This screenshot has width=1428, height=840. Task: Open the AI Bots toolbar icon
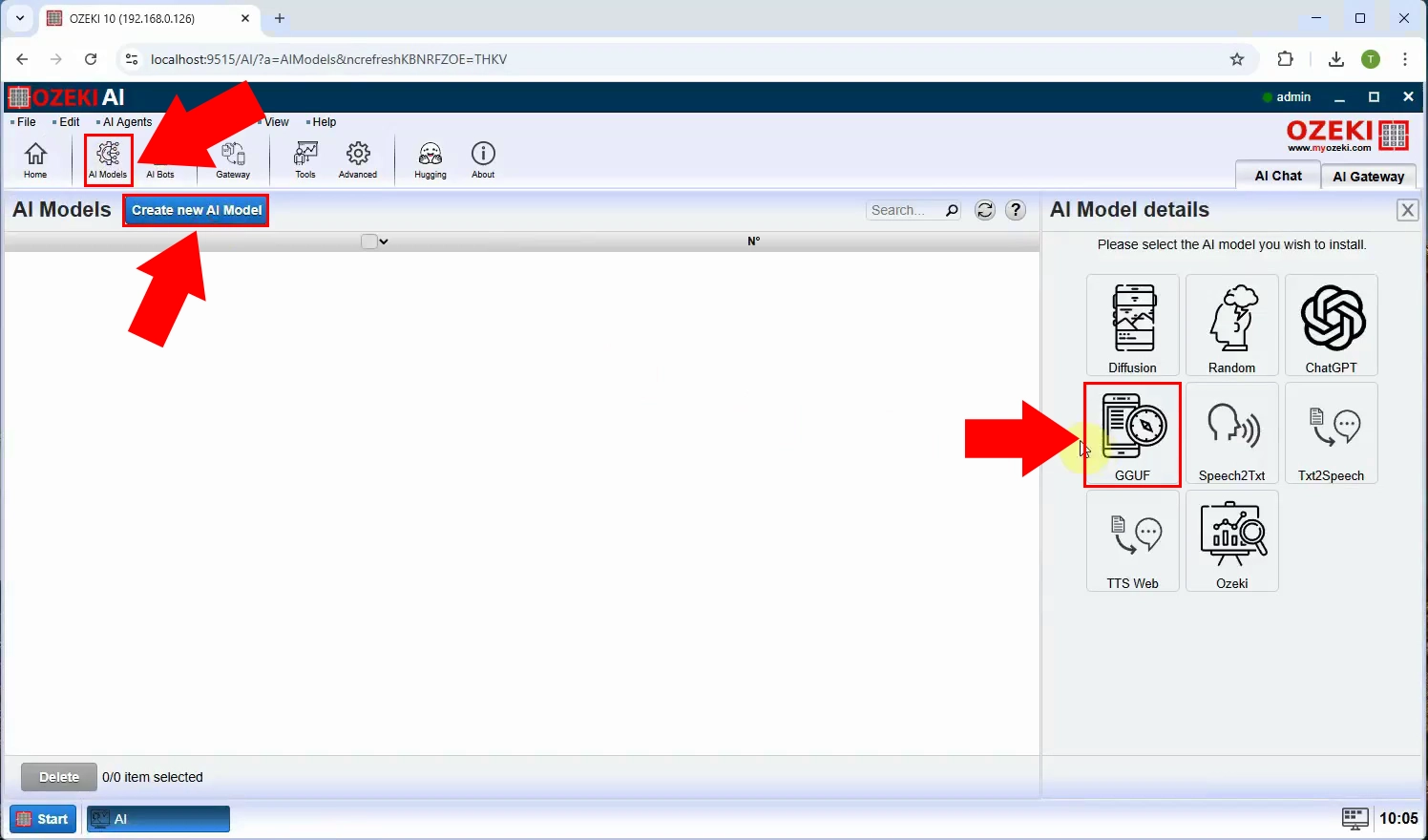[x=160, y=159]
